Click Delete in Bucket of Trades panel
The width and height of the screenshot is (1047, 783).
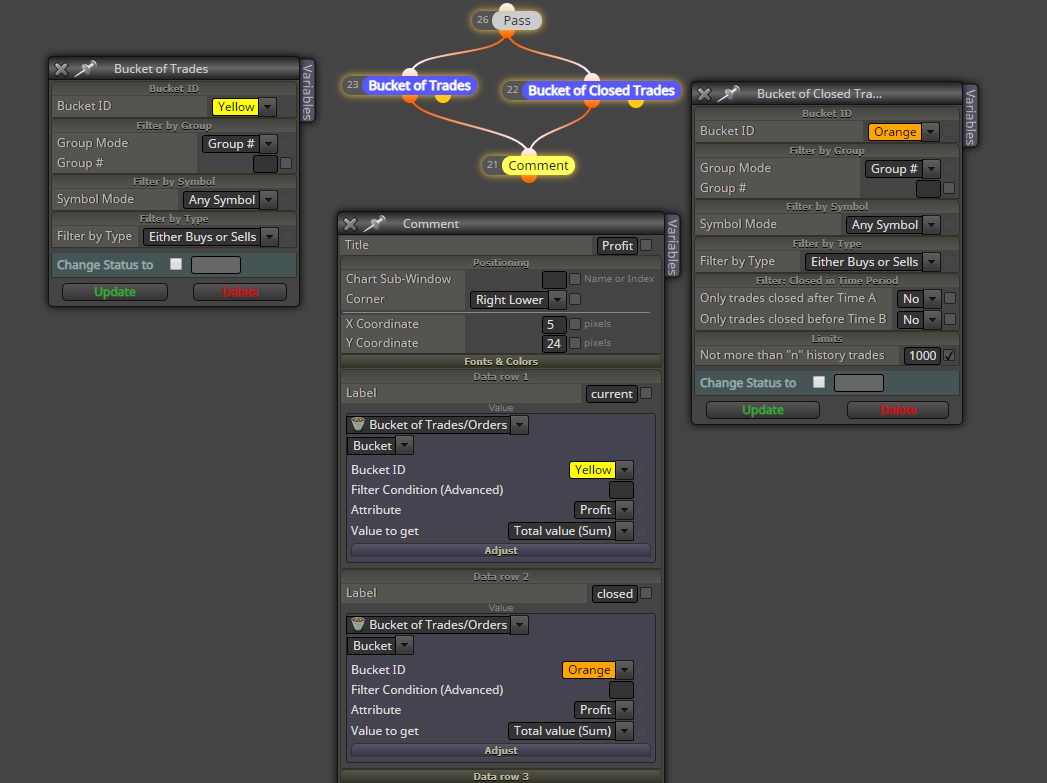point(240,292)
